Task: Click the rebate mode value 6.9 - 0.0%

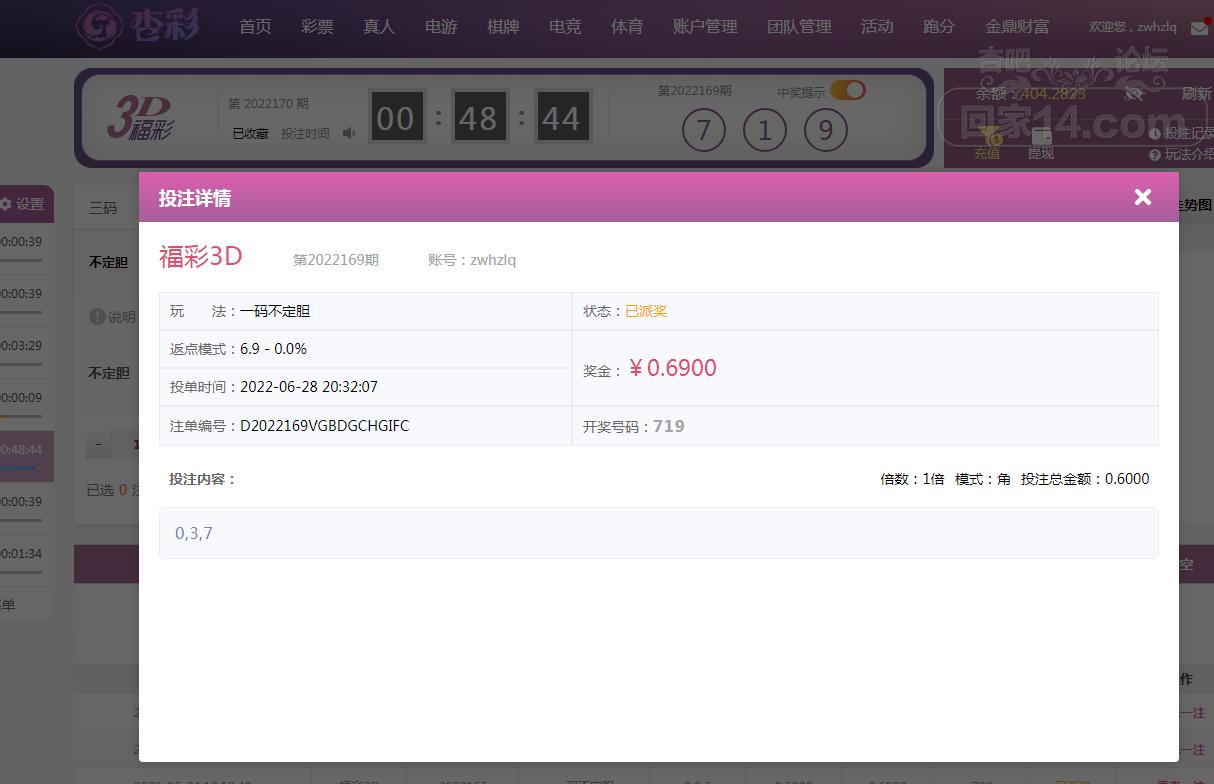Action: coord(273,349)
